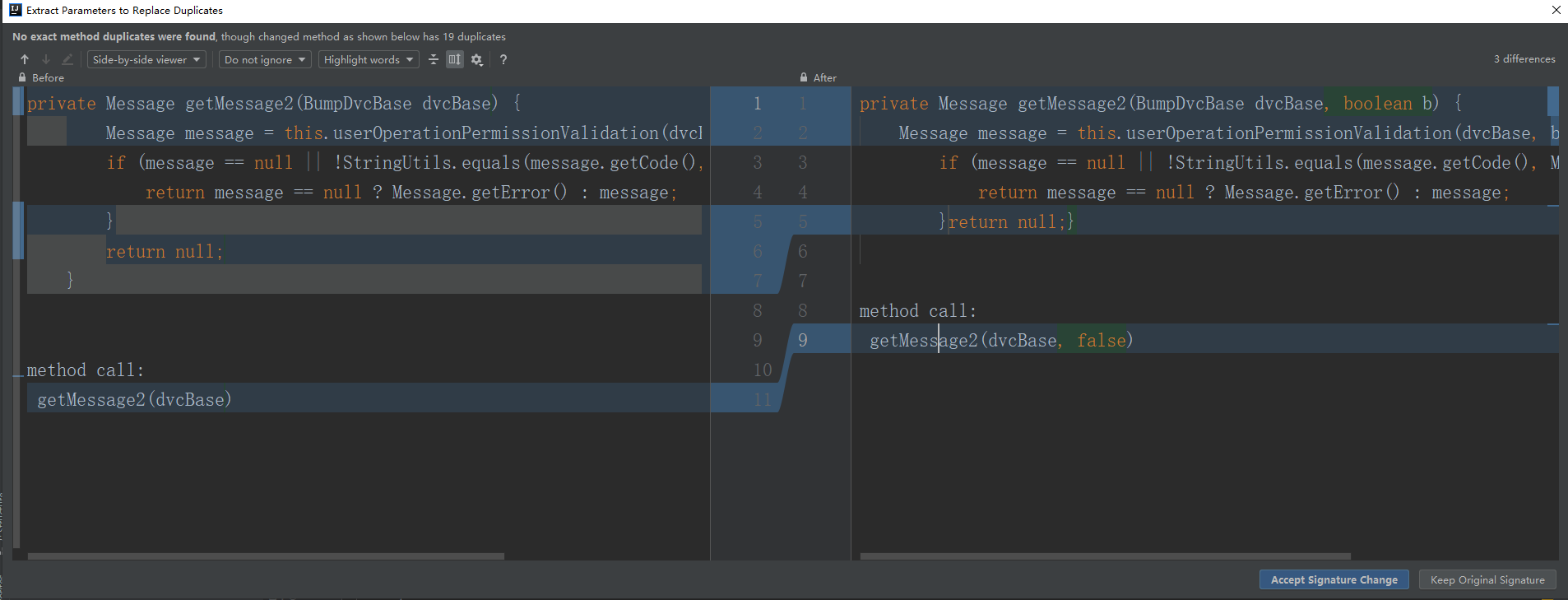Click the 'boolean b' parameter text
Viewport: 1568px width, 600px height.
pos(1390,103)
